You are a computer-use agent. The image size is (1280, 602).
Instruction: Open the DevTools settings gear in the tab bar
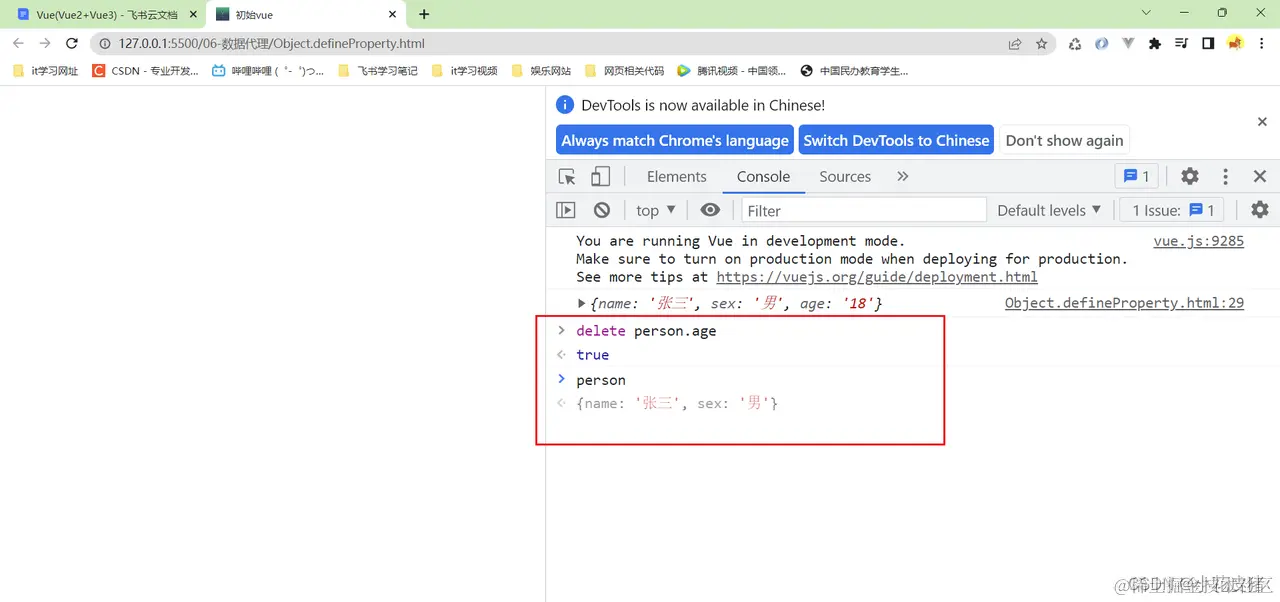tap(1190, 176)
